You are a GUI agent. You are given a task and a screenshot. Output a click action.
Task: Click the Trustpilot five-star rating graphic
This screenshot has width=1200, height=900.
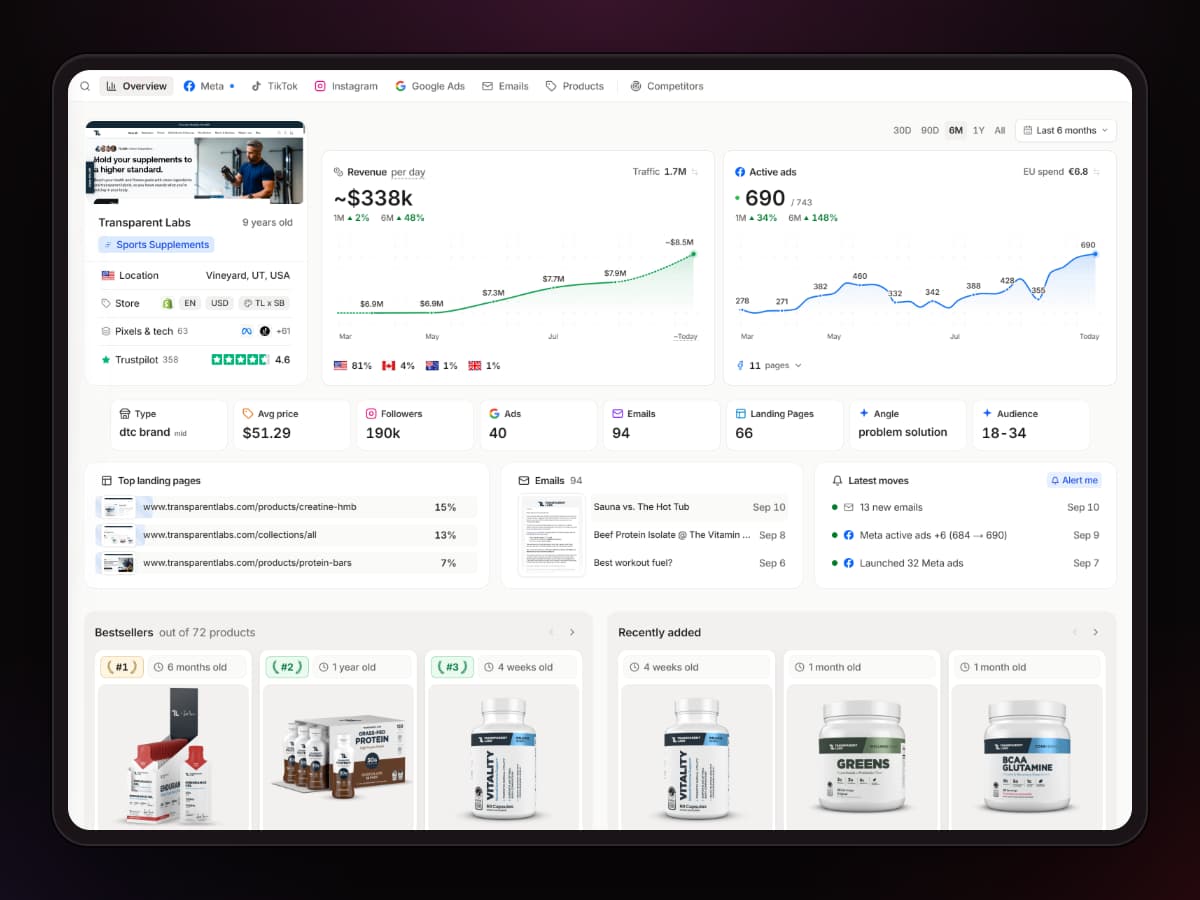(x=240, y=359)
